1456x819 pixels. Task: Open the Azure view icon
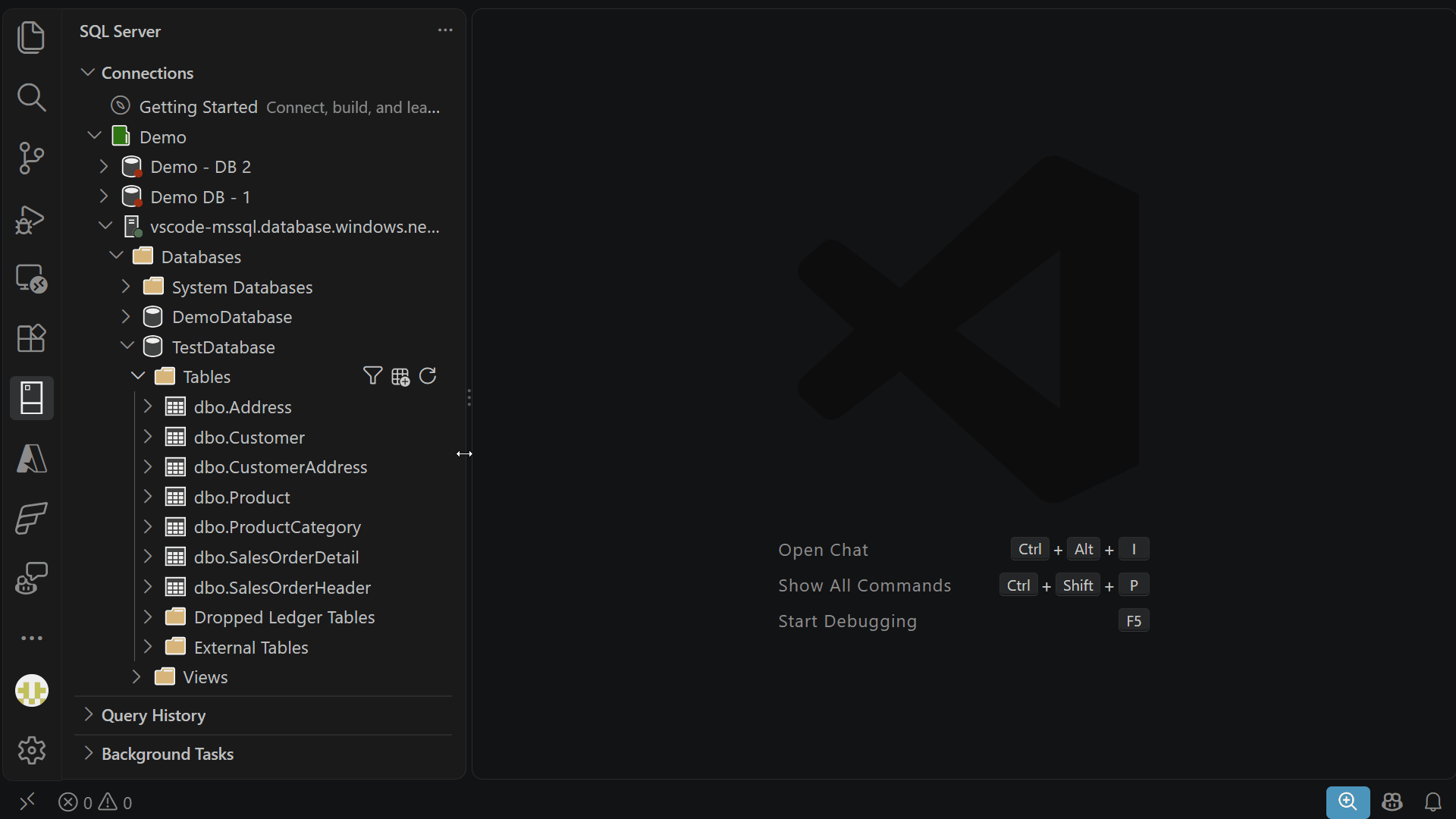click(31, 459)
